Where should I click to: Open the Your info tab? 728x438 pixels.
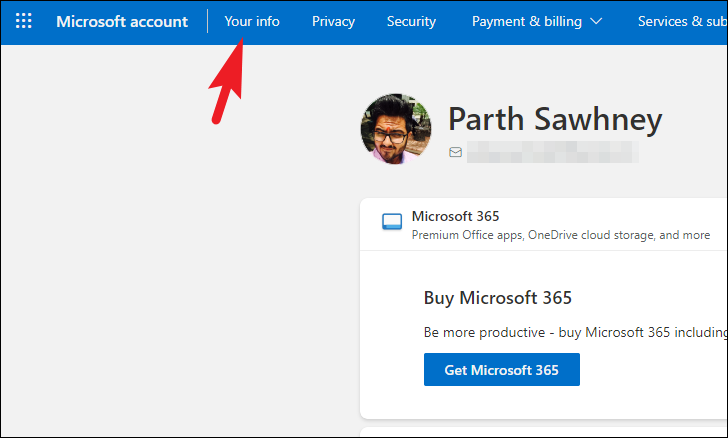coord(252,21)
